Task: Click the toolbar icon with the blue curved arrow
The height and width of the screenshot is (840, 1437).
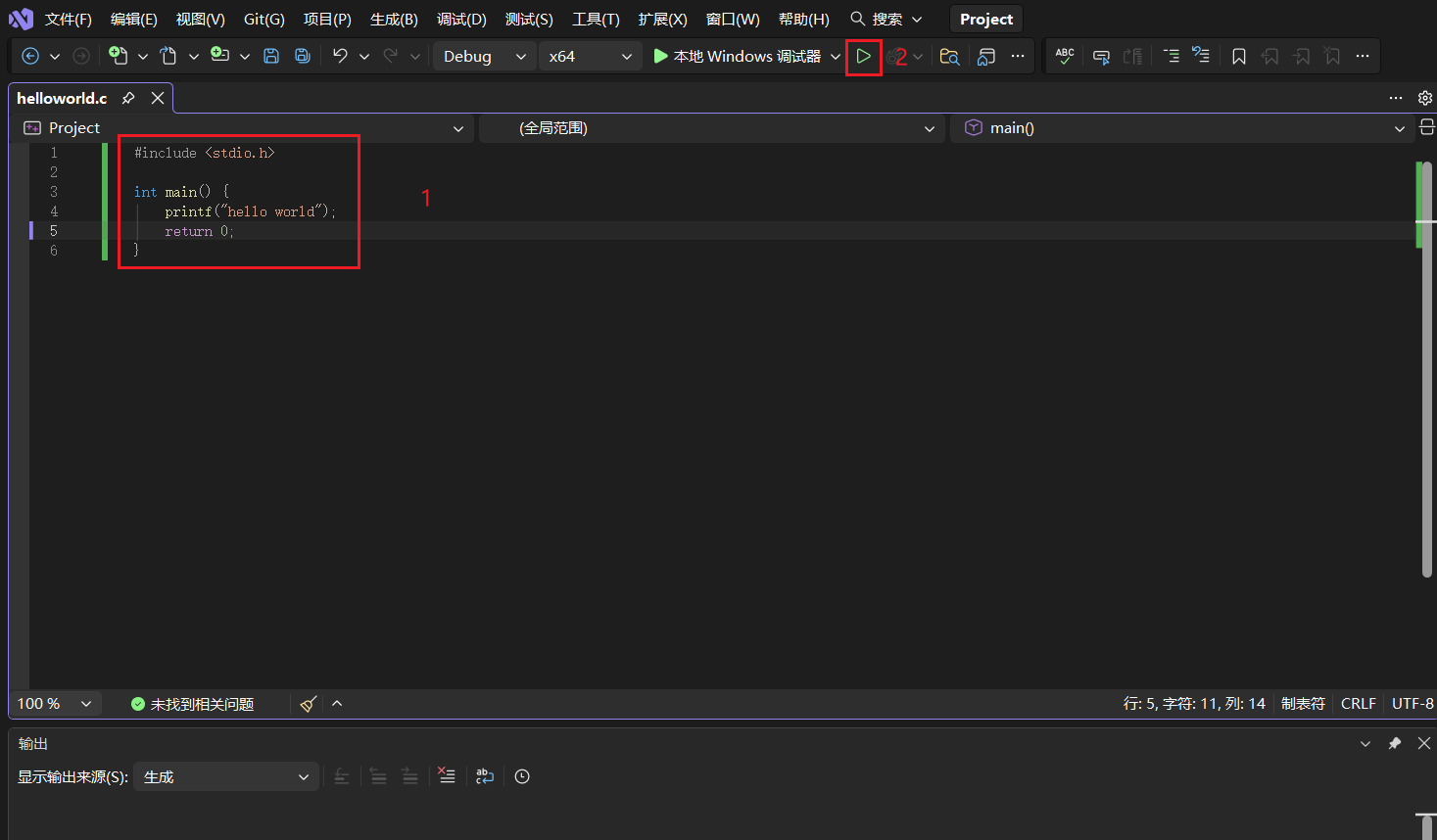Action: tap(1202, 56)
